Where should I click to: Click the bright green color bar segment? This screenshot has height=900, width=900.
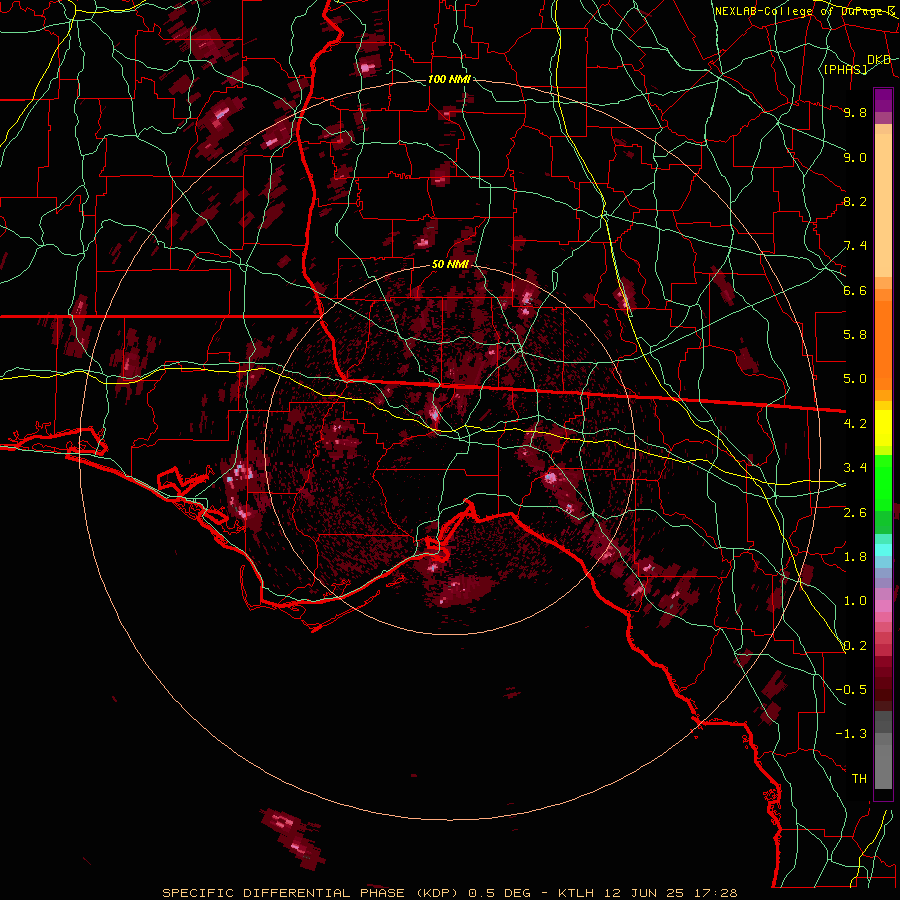click(x=883, y=482)
